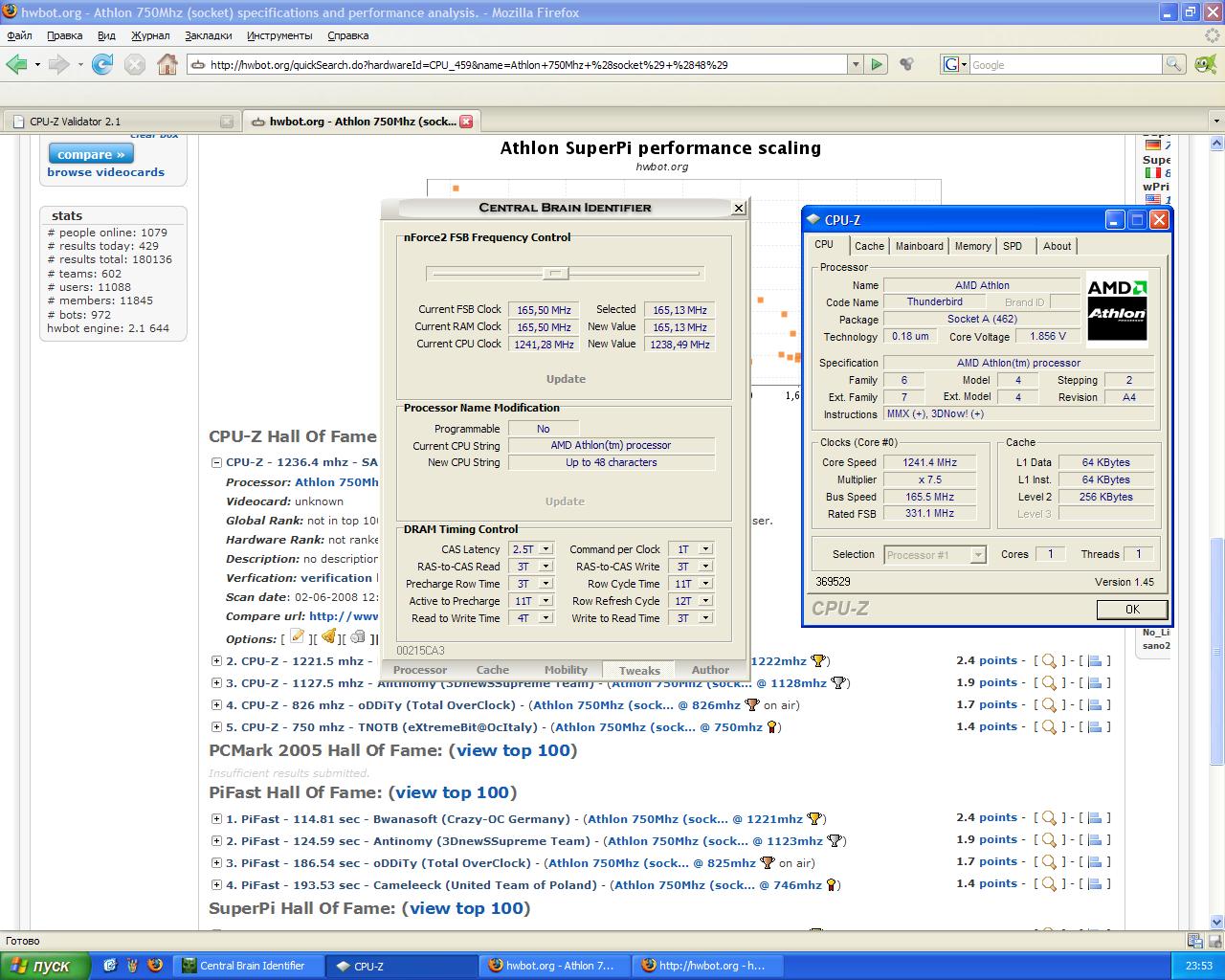This screenshot has height=980, width=1225.
Task: Switch to Central Brain Identifier taskbar button
Action: pos(250,966)
